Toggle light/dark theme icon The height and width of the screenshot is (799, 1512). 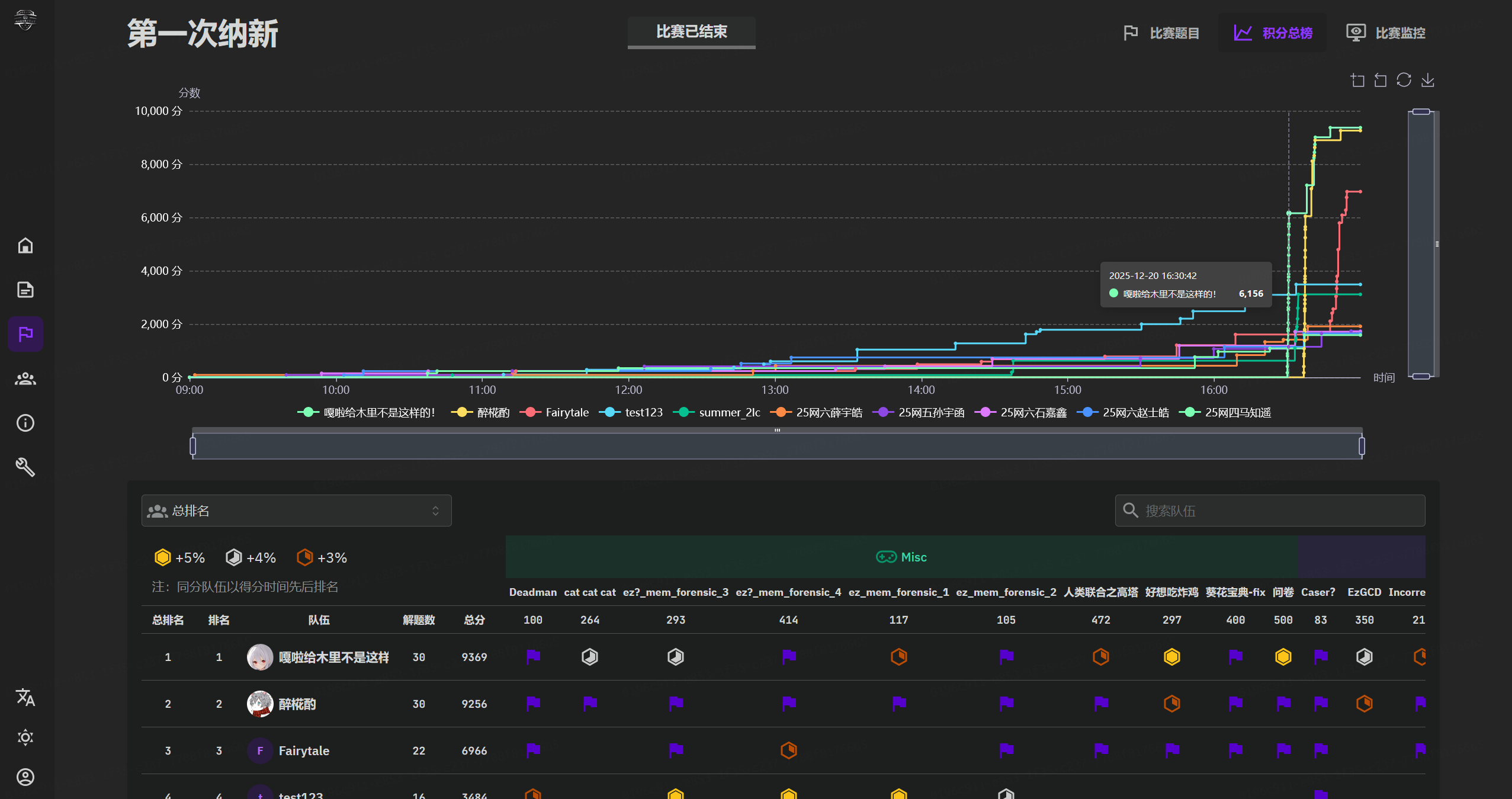(25, 737)
